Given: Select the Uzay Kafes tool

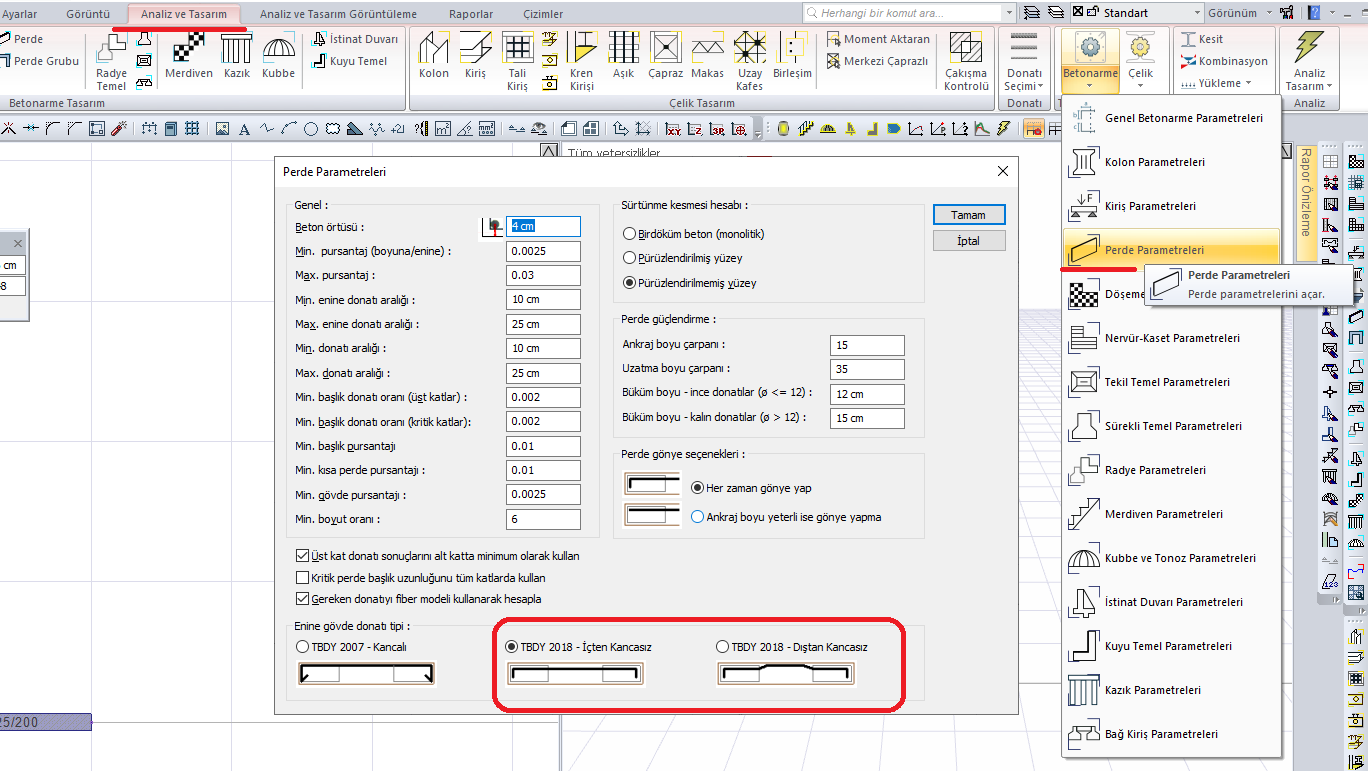Looking at the screenshot, I should [x=749, y=61].
